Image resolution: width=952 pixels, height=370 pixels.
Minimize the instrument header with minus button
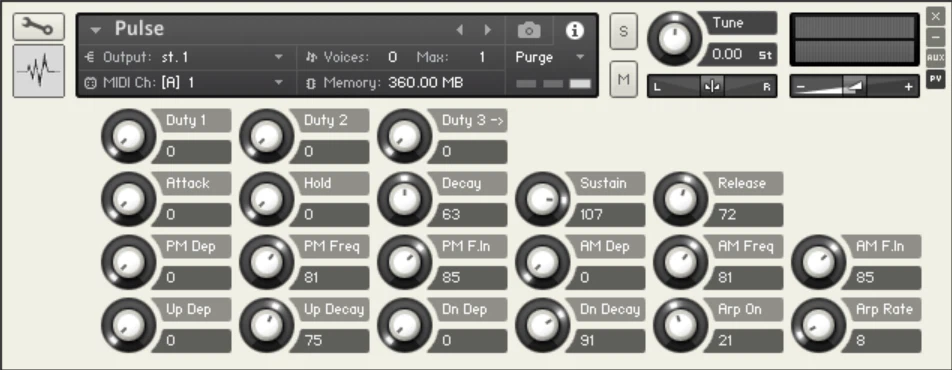936,38
